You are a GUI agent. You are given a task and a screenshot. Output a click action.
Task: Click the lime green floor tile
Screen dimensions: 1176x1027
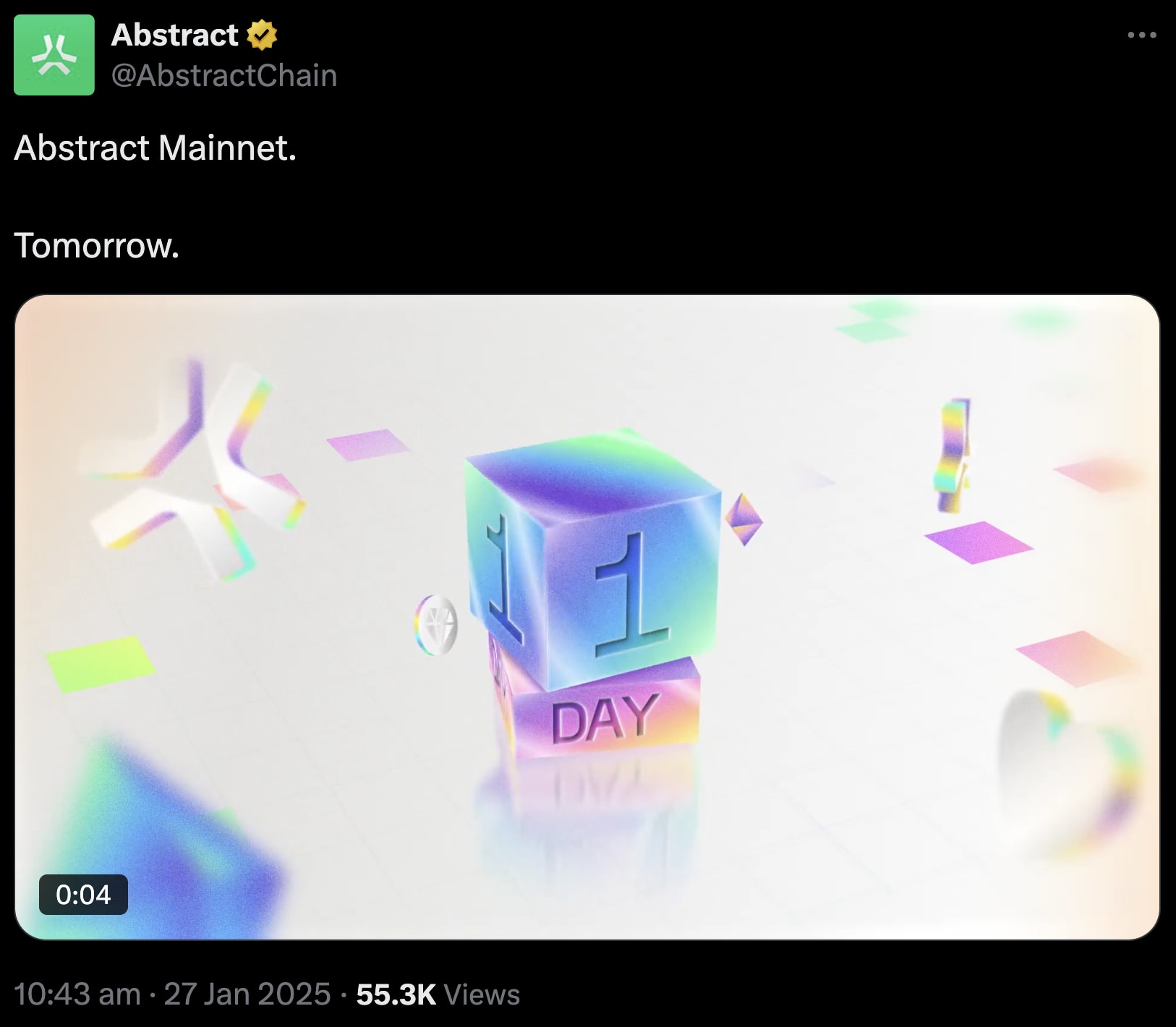point(101,663)
